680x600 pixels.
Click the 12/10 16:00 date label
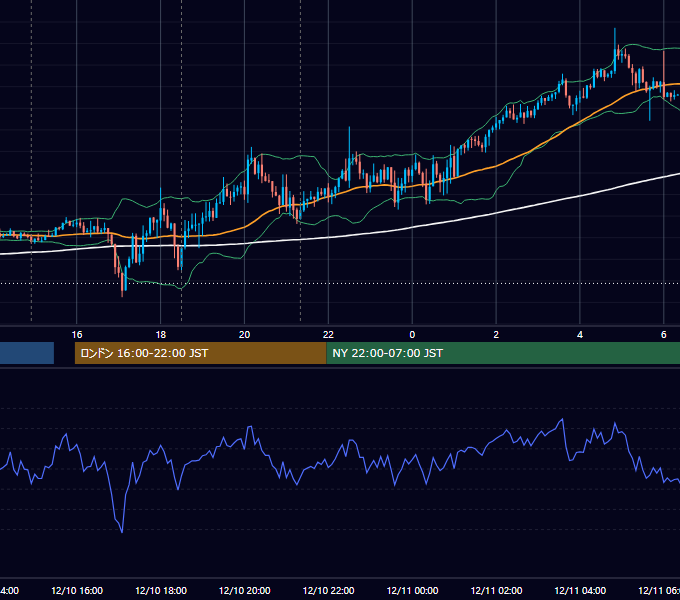click(77, 590)
